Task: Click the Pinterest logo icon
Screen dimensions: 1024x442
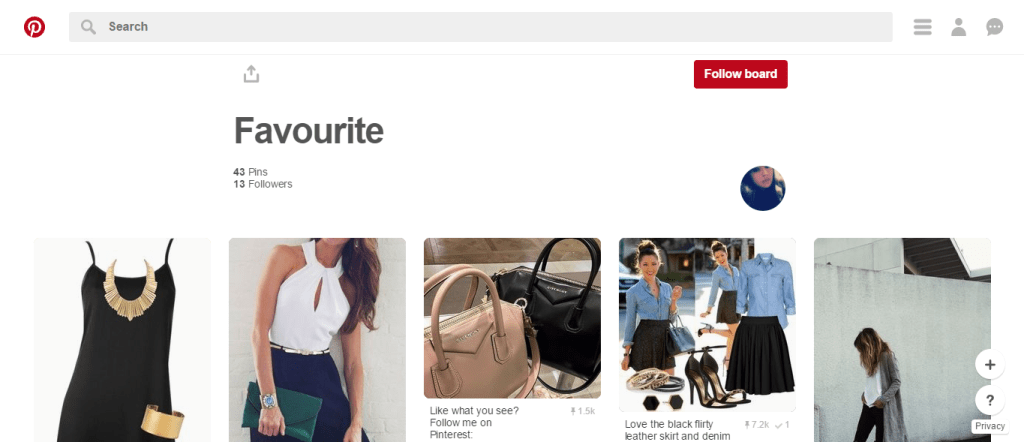Action: click(34, 27)
